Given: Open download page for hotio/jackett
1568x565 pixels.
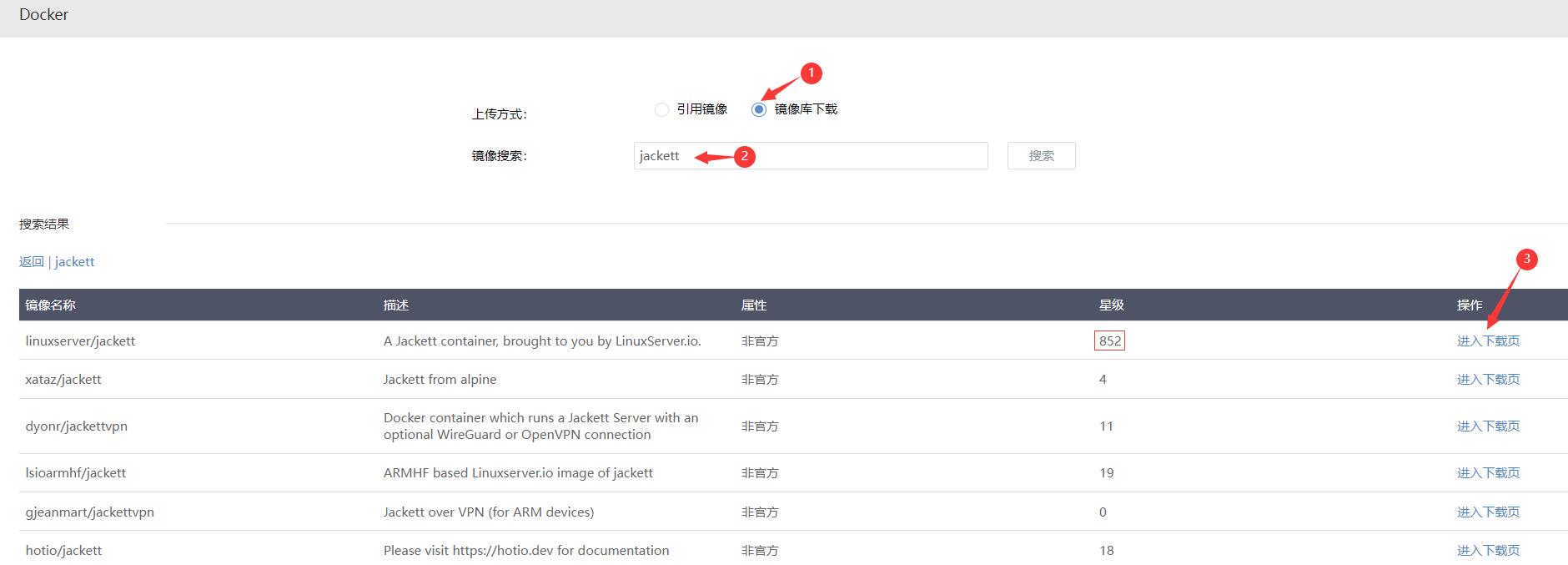Looking at the screenshot, I should tap(1488, 551).
